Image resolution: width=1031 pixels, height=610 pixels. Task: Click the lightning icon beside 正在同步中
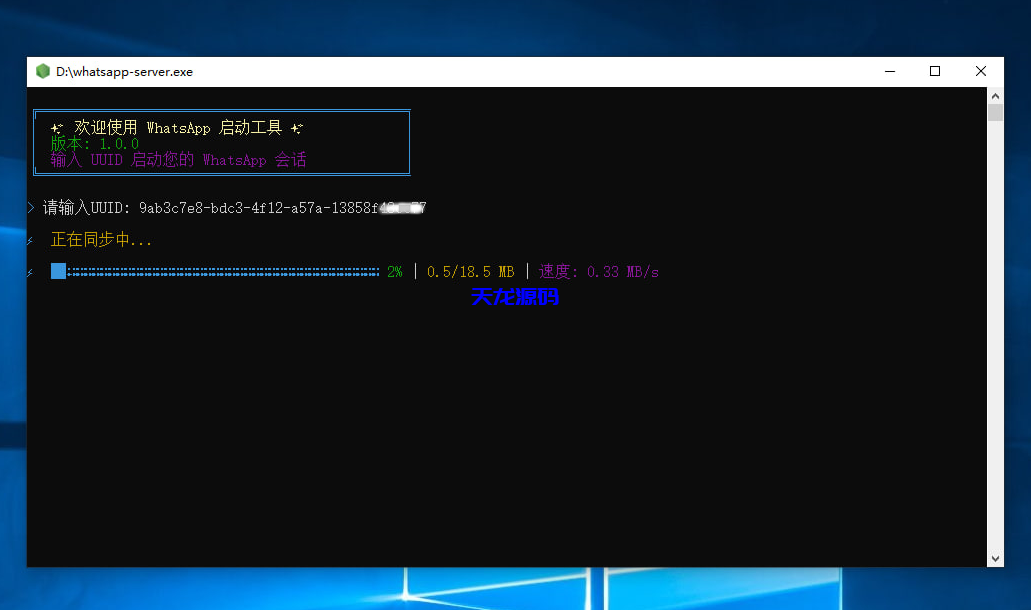pos(30,241)
